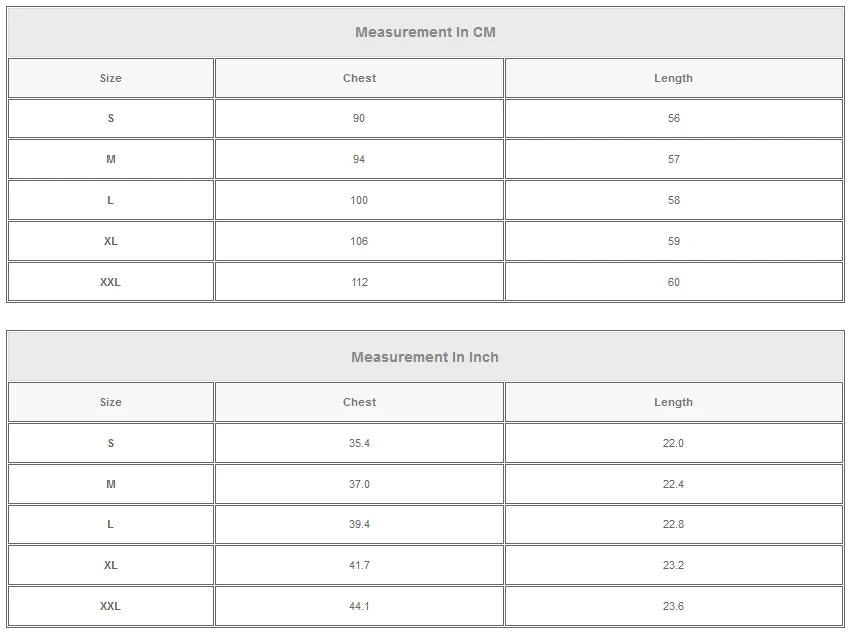
Task: Select the length value 23.6 cell
Action: tap(673, 606)
